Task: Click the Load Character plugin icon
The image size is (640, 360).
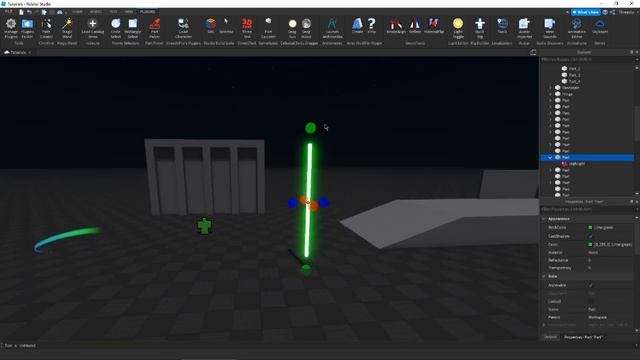Action: (x=183, y=24)
